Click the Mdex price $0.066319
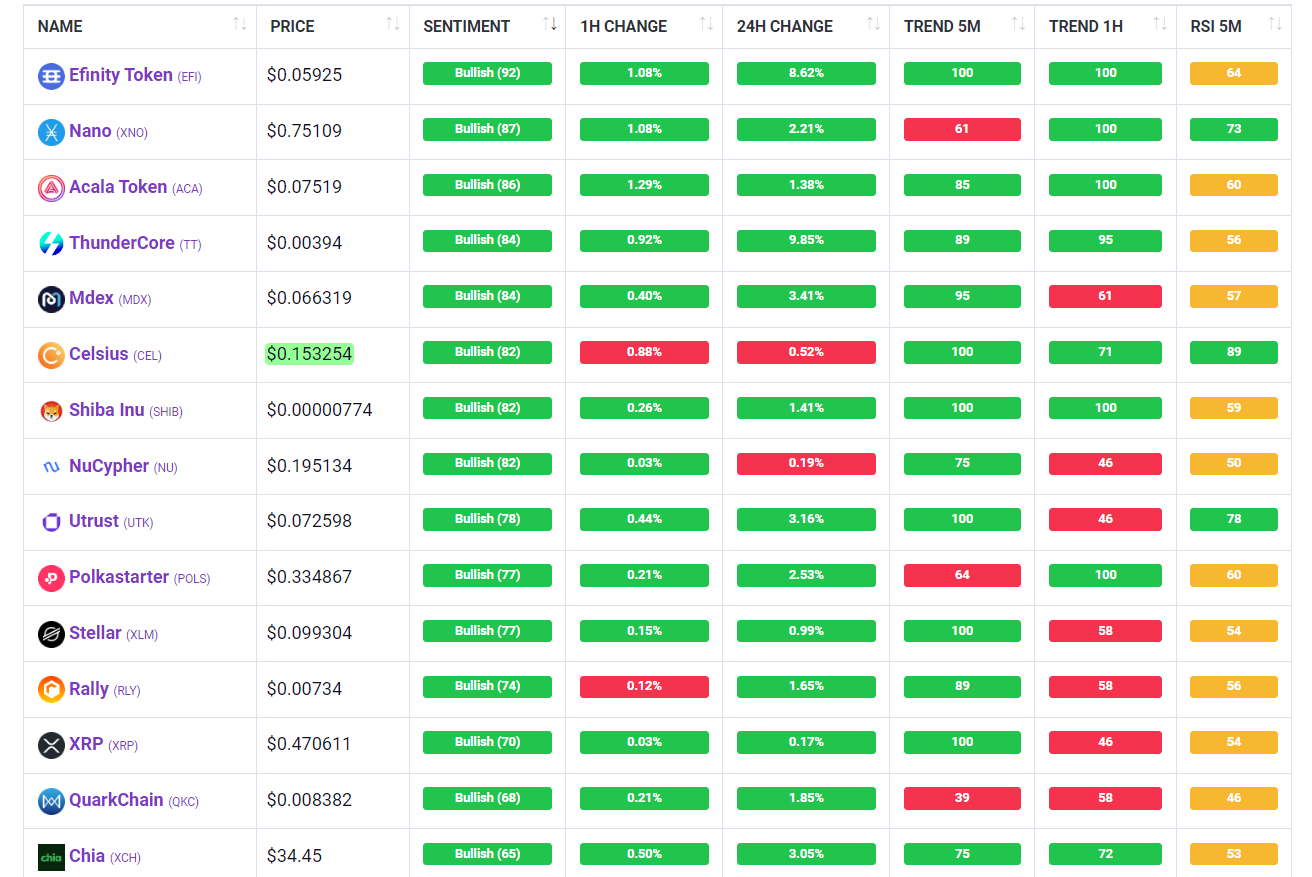The width and height of the screenshot is (1312, 877). click(x=309, y=298)
